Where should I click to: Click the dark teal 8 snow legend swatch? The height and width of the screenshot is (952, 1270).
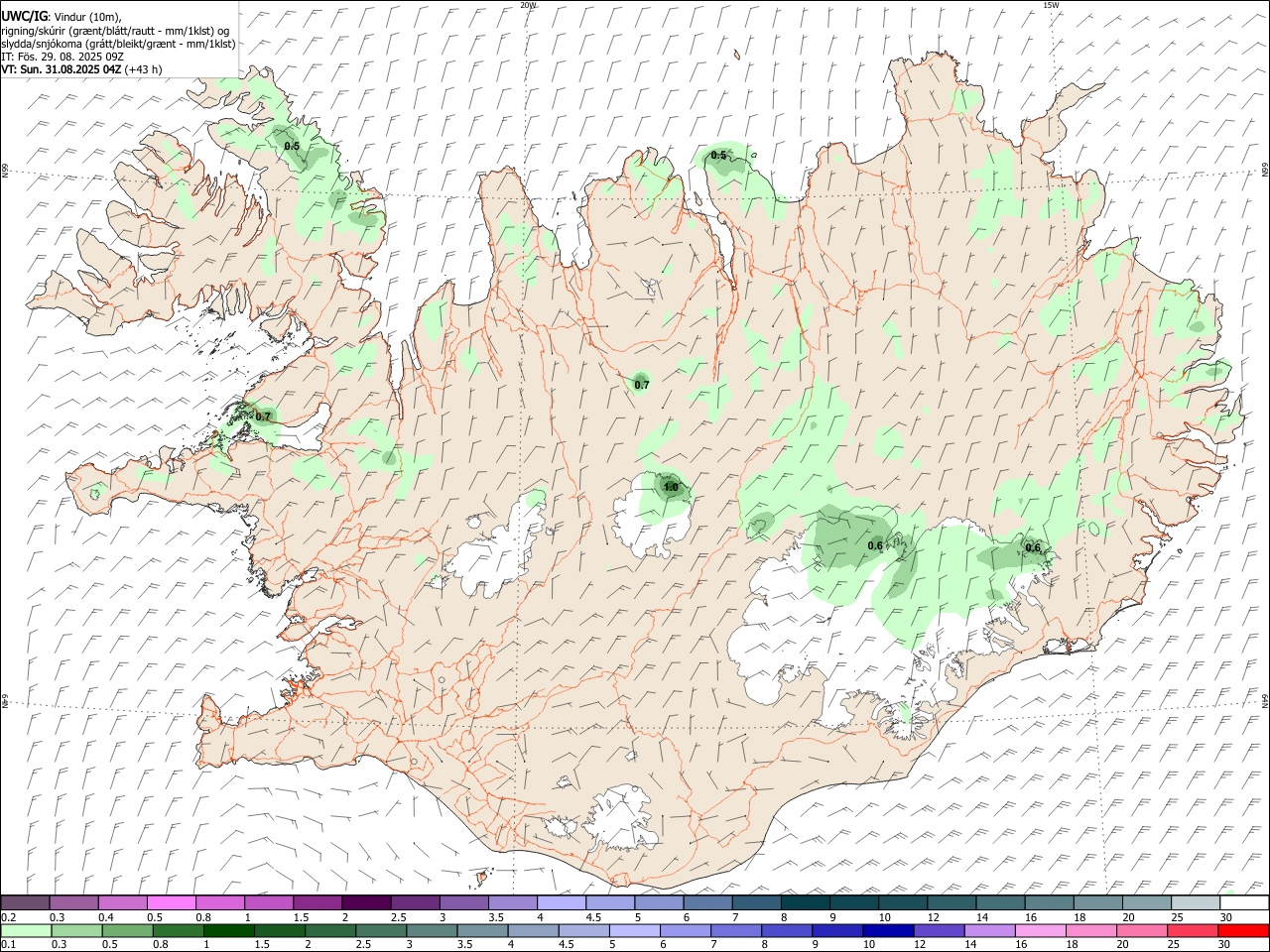coord(805,903)
